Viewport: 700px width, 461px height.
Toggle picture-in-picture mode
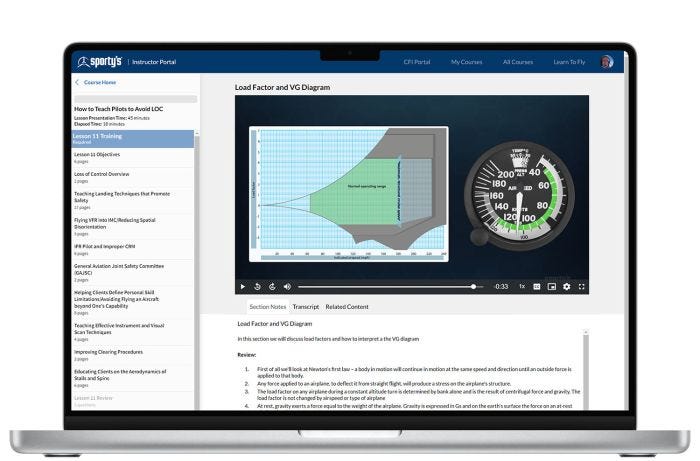coord(551,286)
